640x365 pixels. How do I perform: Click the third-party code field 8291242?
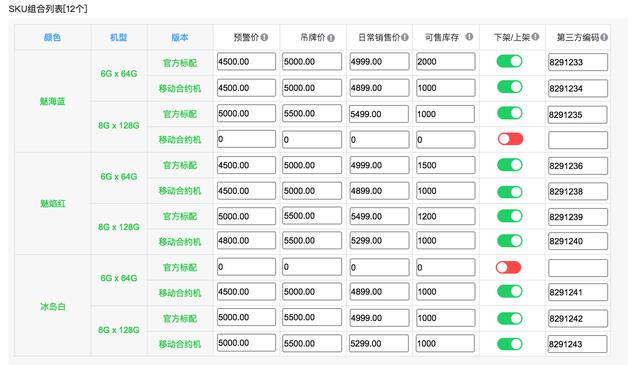[x=578, y=318]
